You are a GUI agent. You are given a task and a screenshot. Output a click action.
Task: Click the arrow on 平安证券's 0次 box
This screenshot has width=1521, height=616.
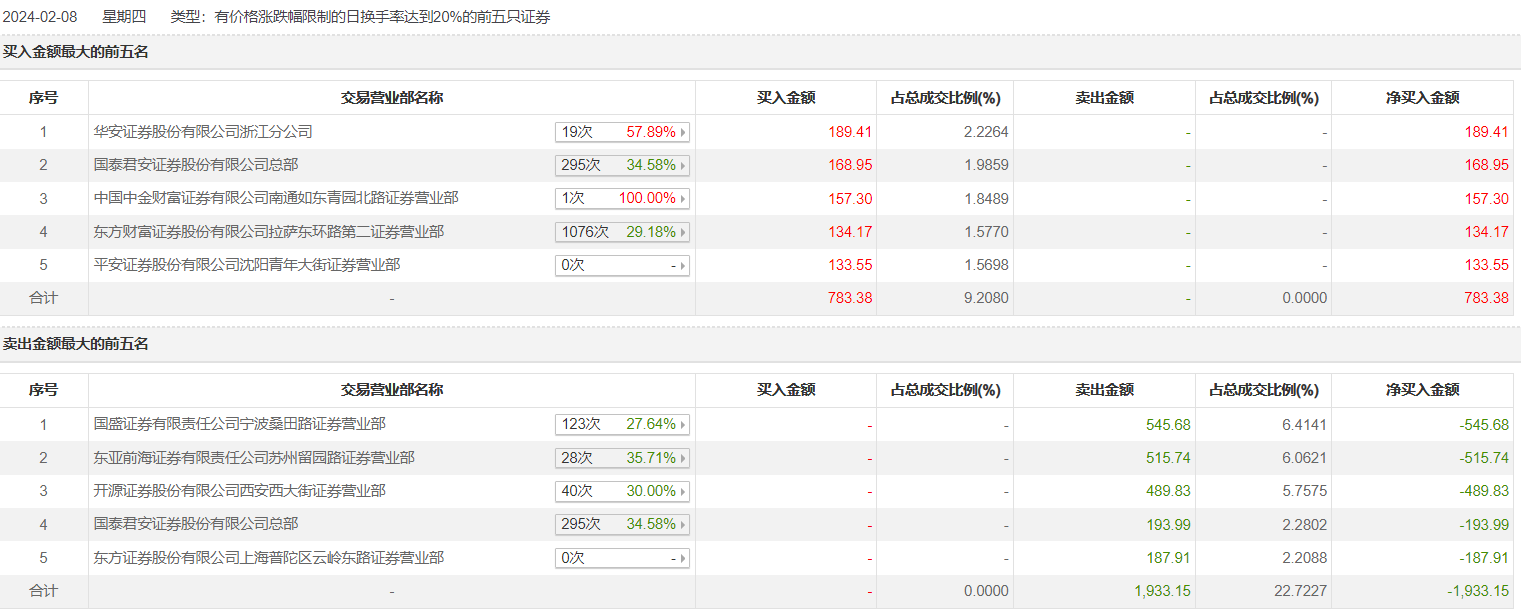[684, 266]
